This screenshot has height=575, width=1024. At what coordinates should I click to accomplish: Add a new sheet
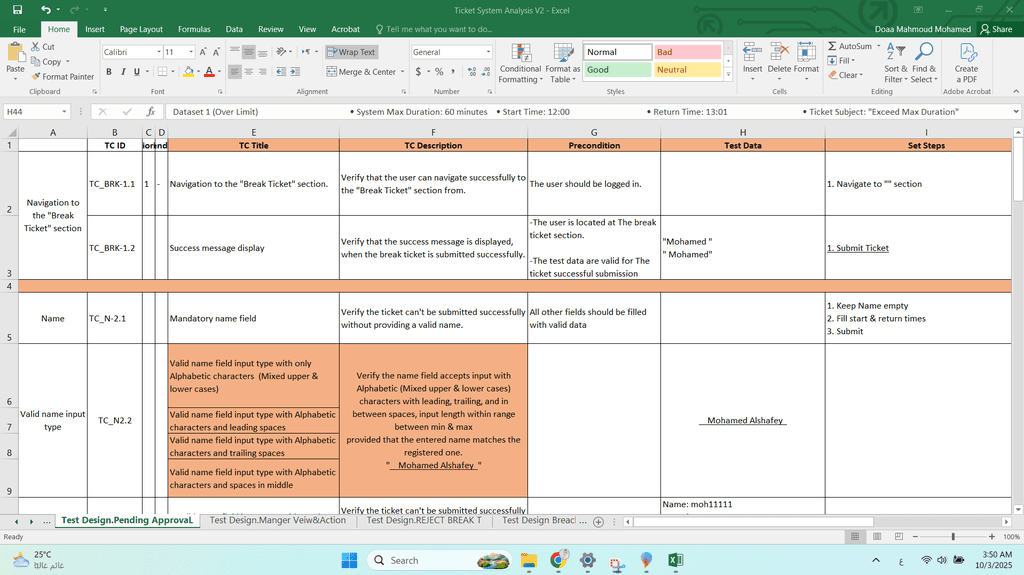click(x=598, y=521)
